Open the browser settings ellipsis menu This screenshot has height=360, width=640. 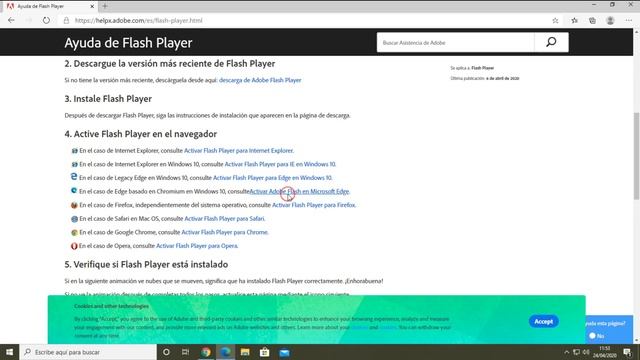pyautogui.click(x=628, y=20)
